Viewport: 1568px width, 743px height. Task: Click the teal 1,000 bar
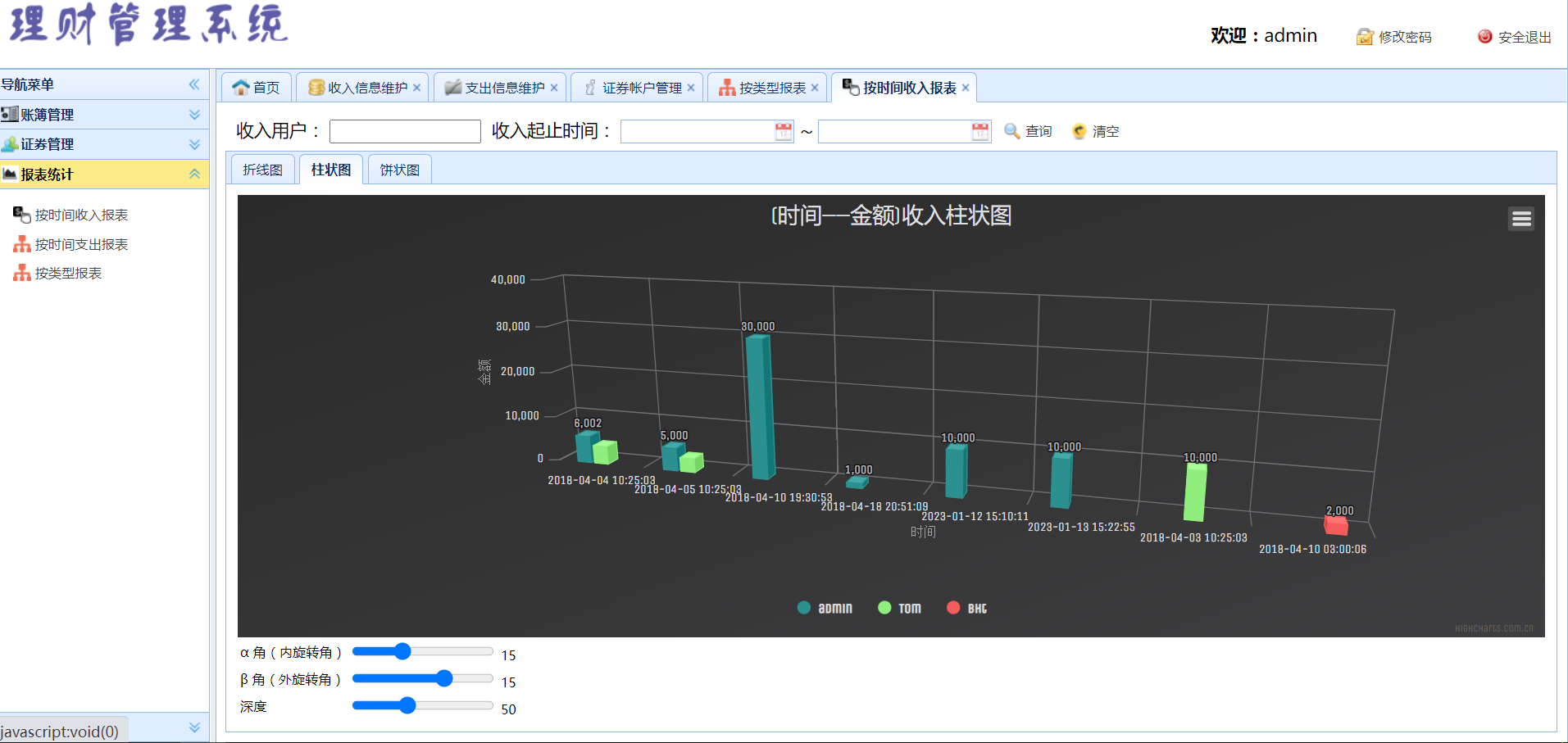point(857,482)
